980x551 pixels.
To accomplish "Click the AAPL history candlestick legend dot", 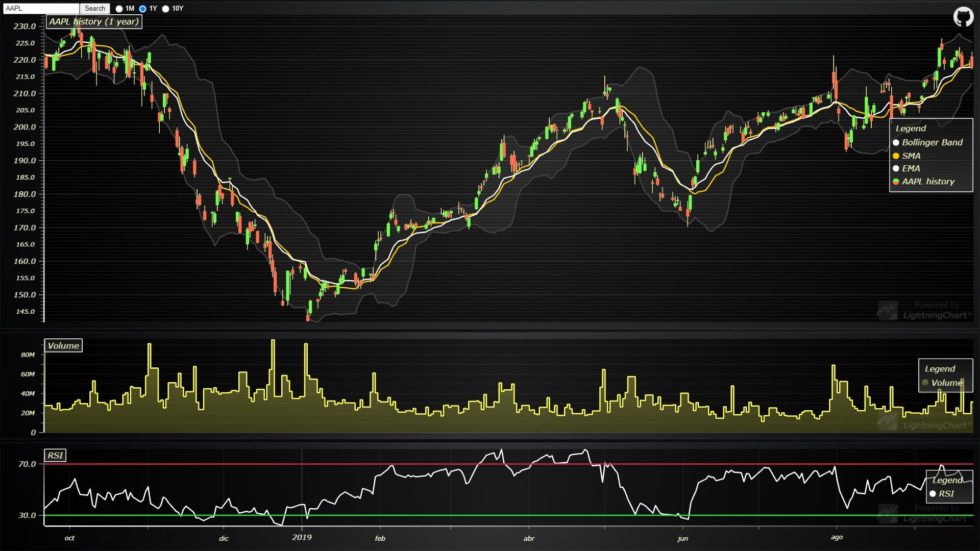I will tap(897, 182).
